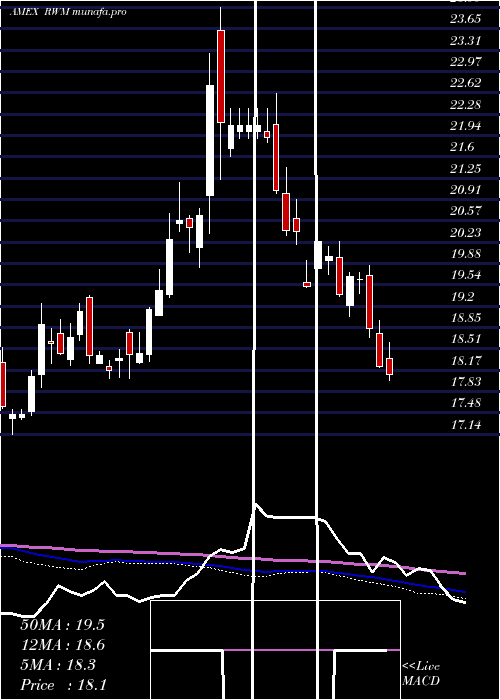The height and width of the screenshot is (700, 500).
Task: Click the 5MA : 18.3 indicator text
Action: [x=58, y=665]
